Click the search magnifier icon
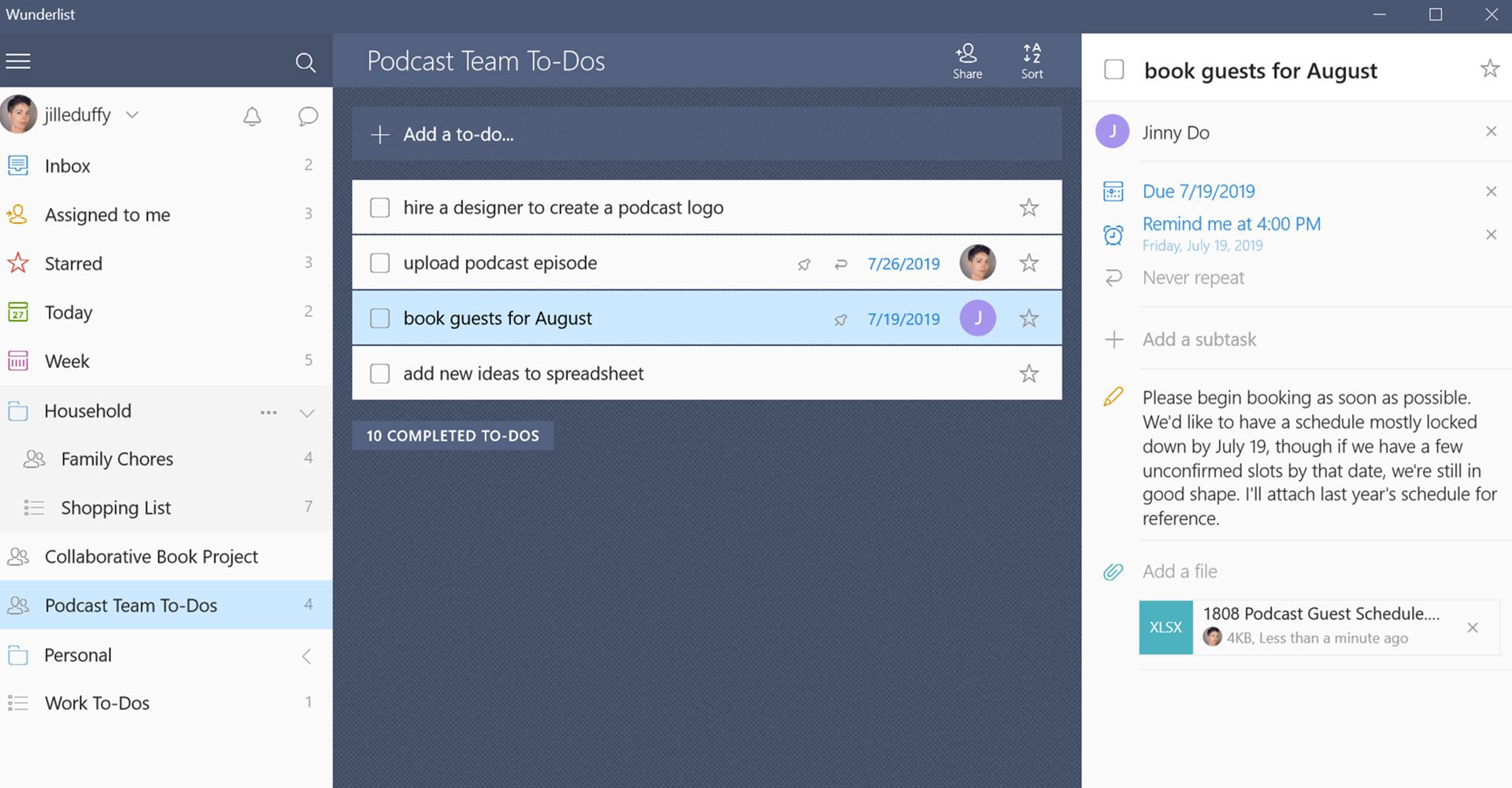The height and width of the screenshot is (788, 1512). 306,62
